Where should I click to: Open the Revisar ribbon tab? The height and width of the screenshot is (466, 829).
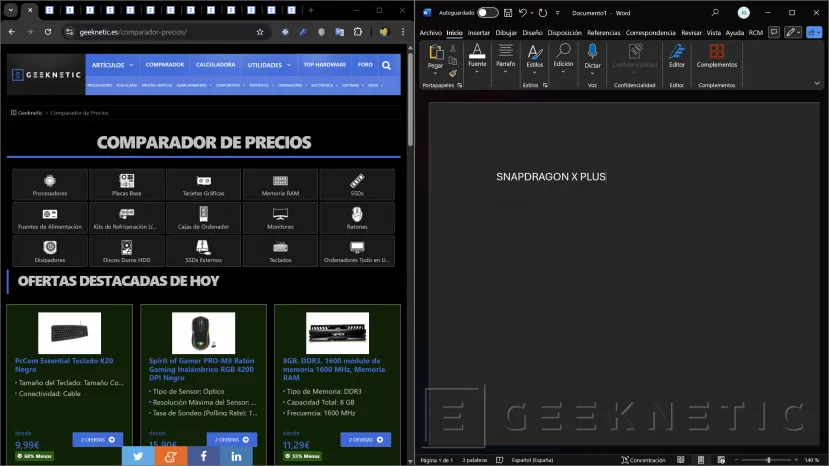pos(691,33)
